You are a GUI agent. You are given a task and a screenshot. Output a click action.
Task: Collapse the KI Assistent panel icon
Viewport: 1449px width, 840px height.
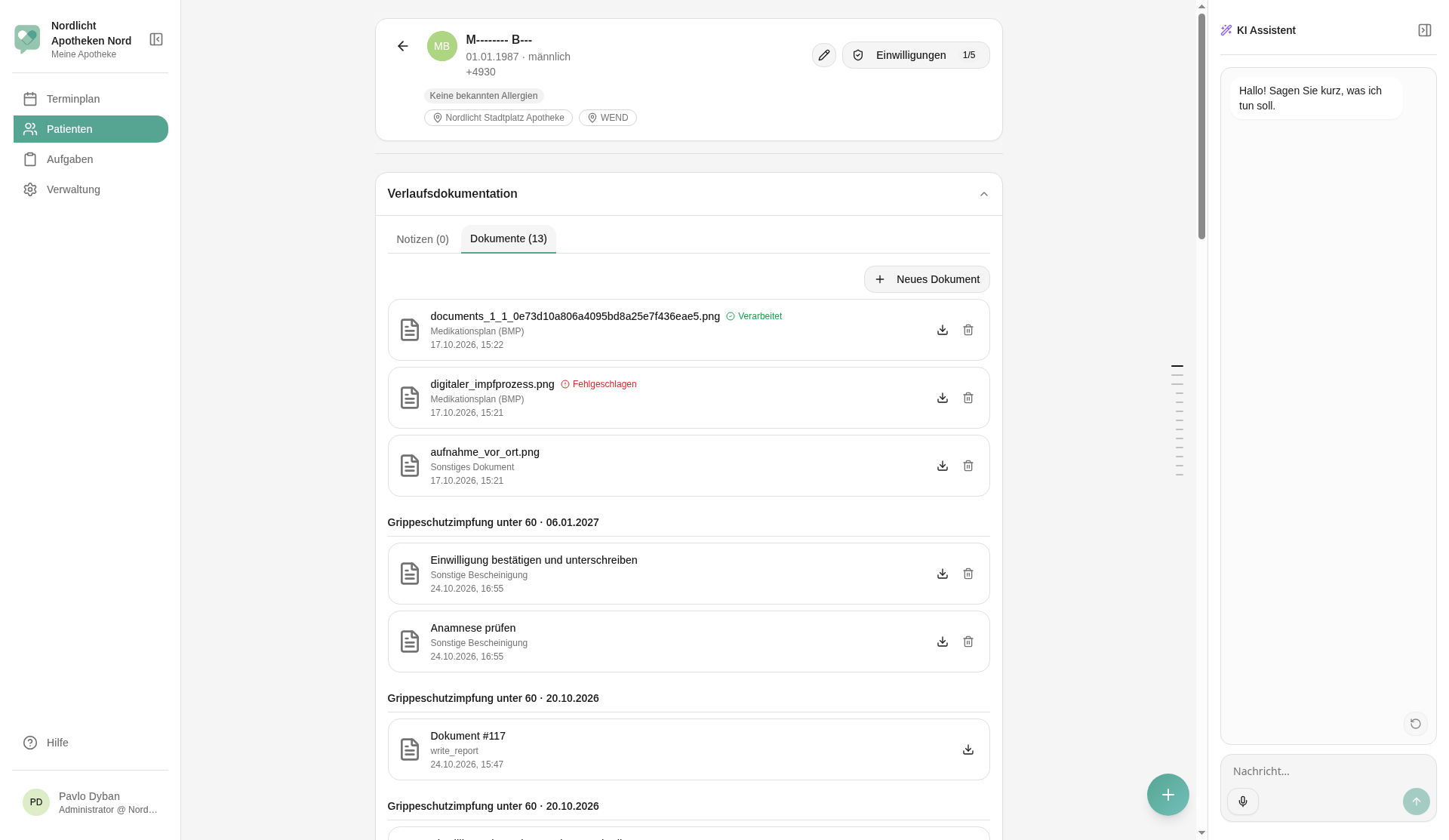pyautogui.click(x=1425, y=30)
